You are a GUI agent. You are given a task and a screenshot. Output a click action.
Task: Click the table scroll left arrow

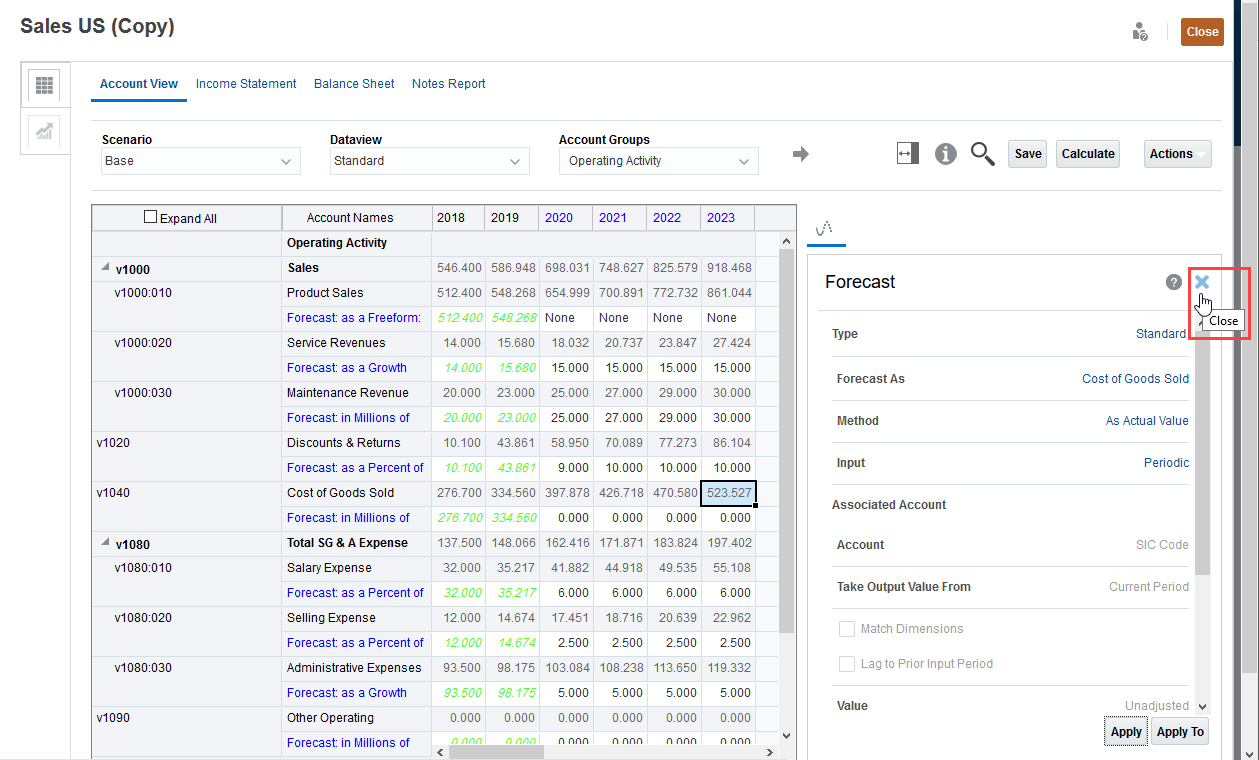[440, 752]
